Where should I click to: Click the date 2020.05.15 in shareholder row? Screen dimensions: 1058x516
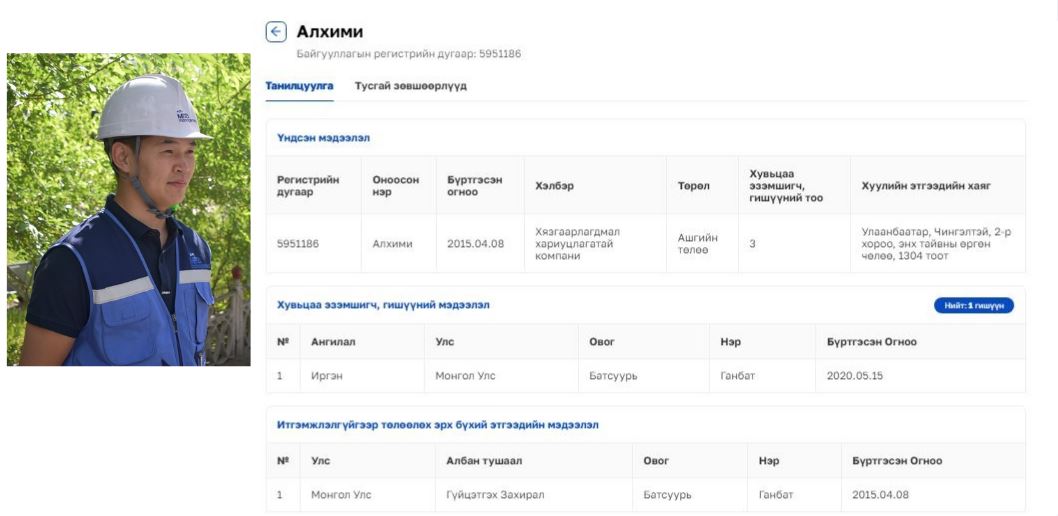(x=854, y=376)
